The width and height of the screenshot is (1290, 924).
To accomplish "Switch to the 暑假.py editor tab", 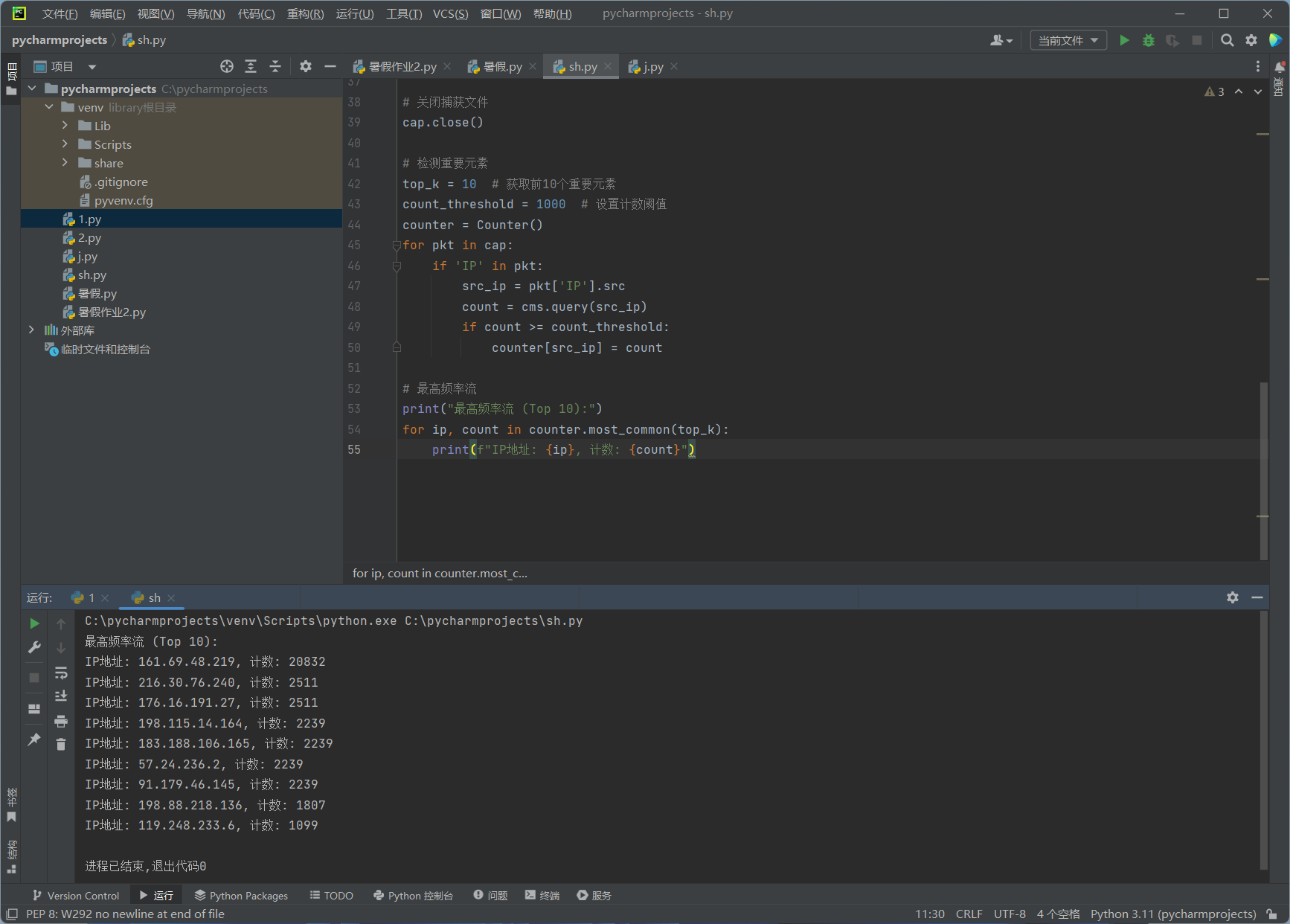I will [x=502, y=66].
